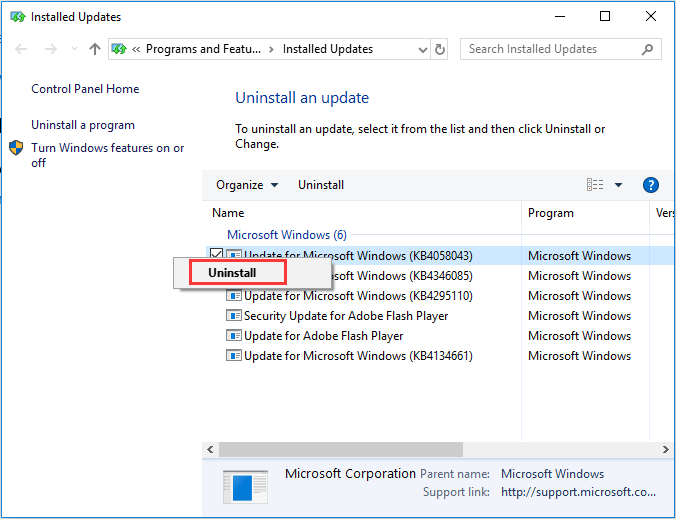Viewport: 676px width, 519px height.
Task: Expand the address bar history dropdown
Action: [423, 50]
